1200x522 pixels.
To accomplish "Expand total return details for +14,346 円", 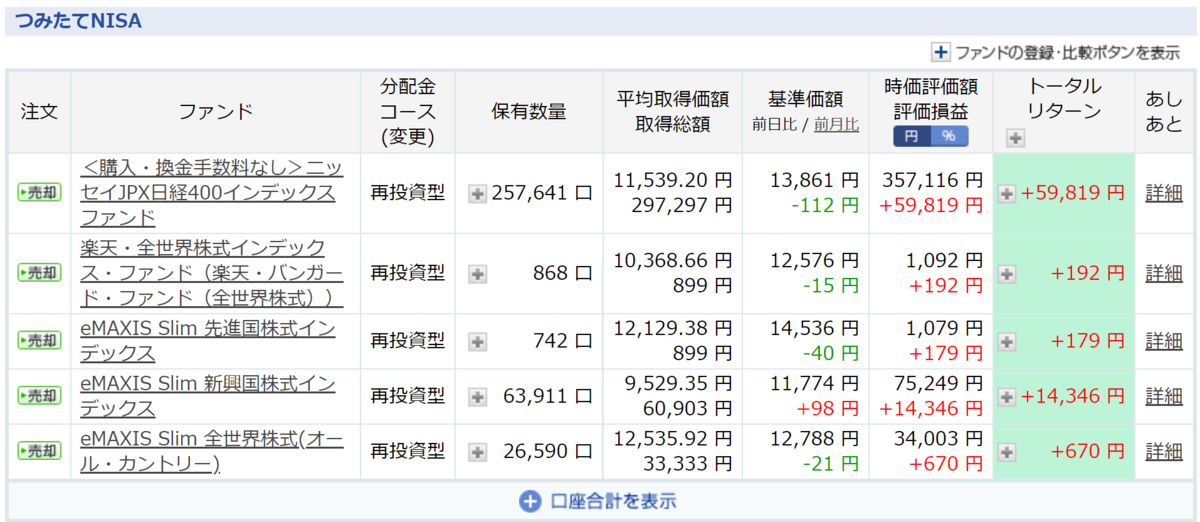I will (x=1007, y=396).
